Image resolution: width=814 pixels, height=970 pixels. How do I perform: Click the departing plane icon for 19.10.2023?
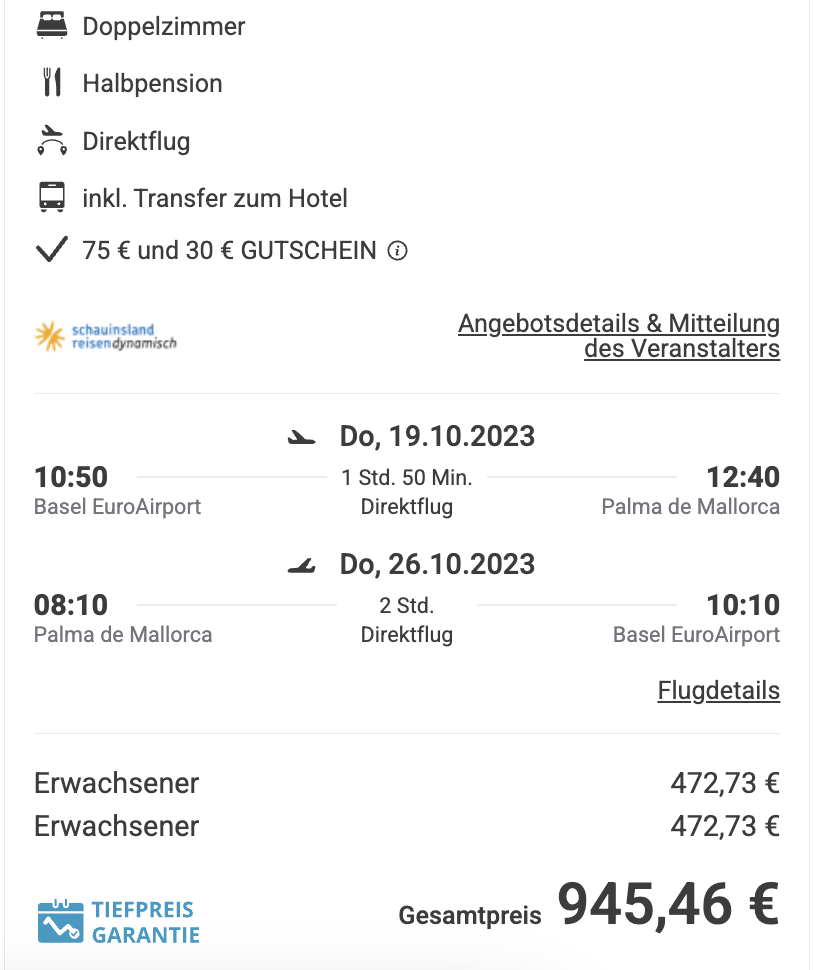(301, 438)
